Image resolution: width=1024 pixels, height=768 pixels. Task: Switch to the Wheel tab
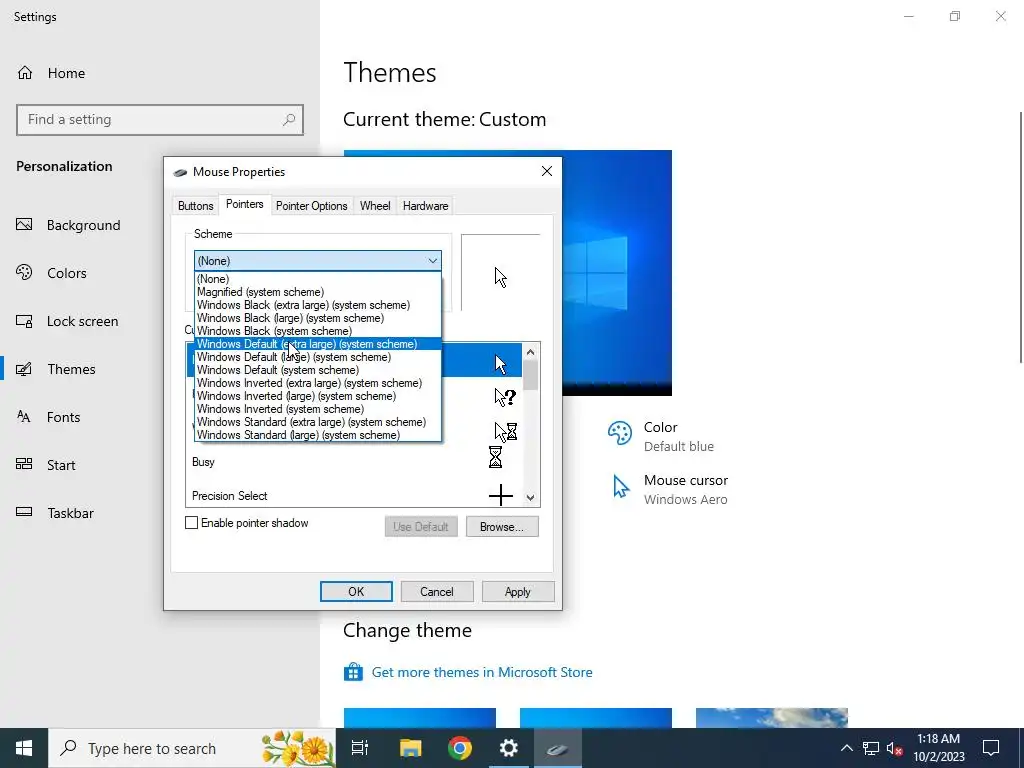[x=375, y=206]
